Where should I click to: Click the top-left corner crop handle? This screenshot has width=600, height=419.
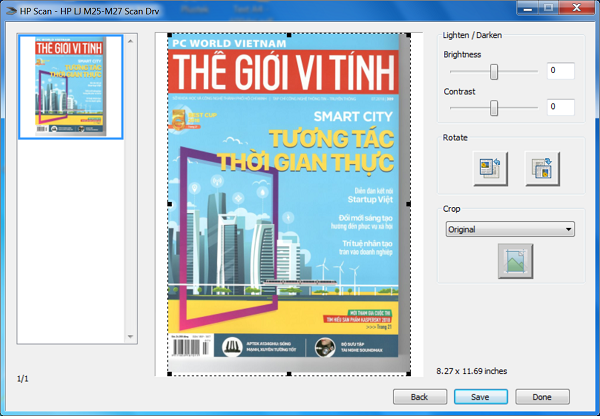tap(170, 35)
